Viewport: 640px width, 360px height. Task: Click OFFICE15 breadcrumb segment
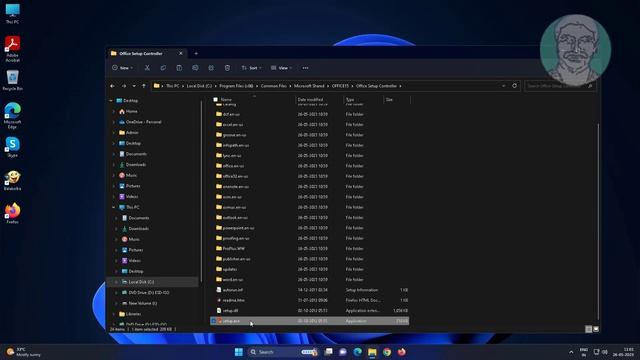[x=340, y=86]
